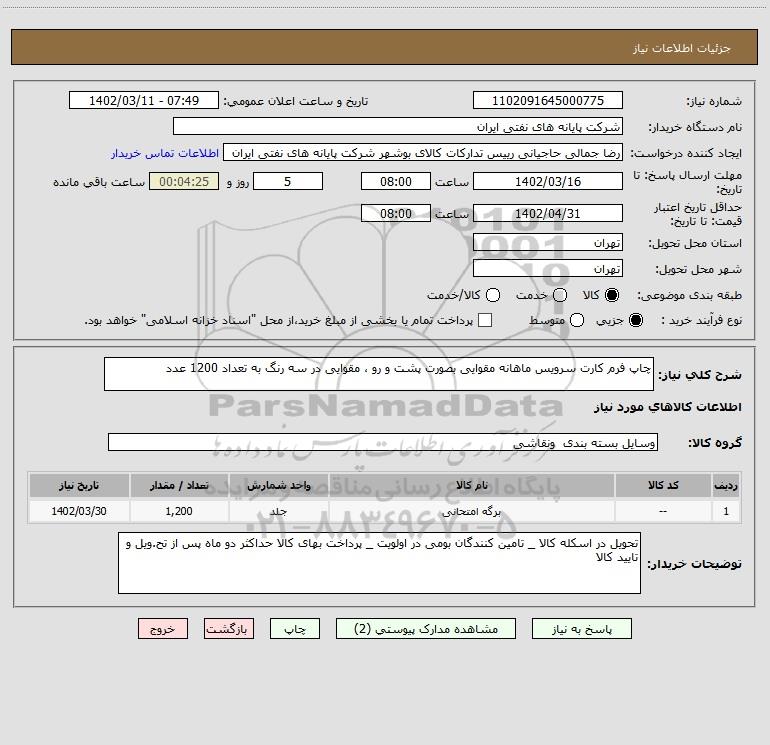The image size is (770, 745).
Task: Select the خدمت radio button
Action: pos(560,295)
